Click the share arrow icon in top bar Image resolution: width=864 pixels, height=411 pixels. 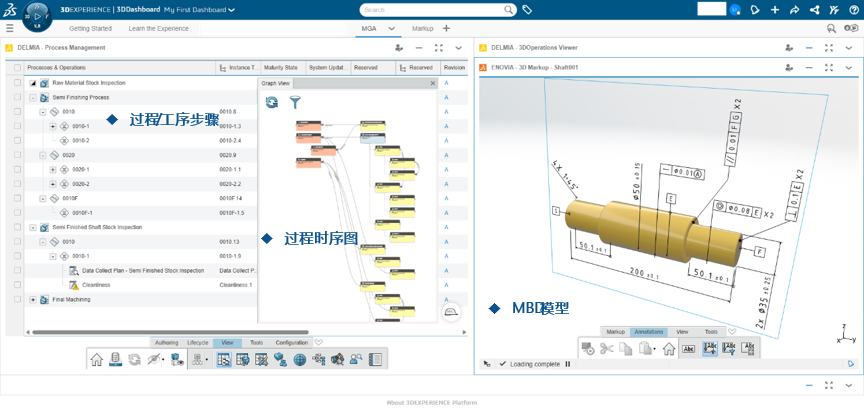click(x=795, y=9)
